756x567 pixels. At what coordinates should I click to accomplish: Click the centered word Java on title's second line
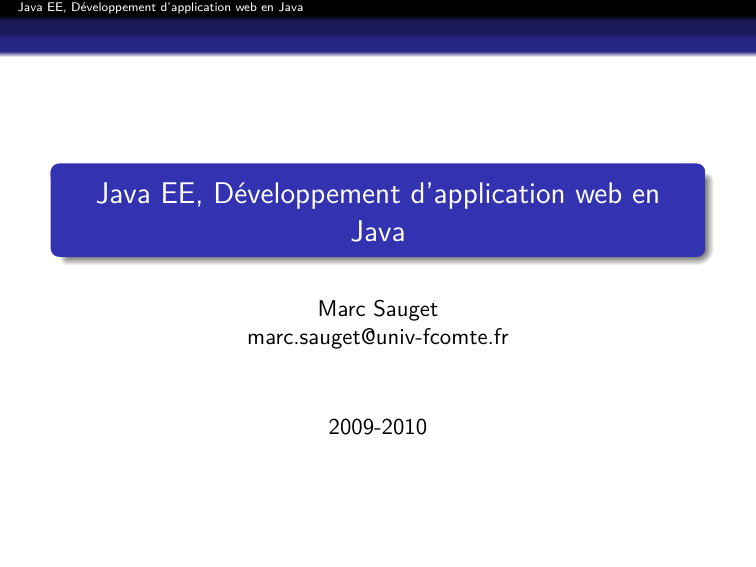coord(377,233)
